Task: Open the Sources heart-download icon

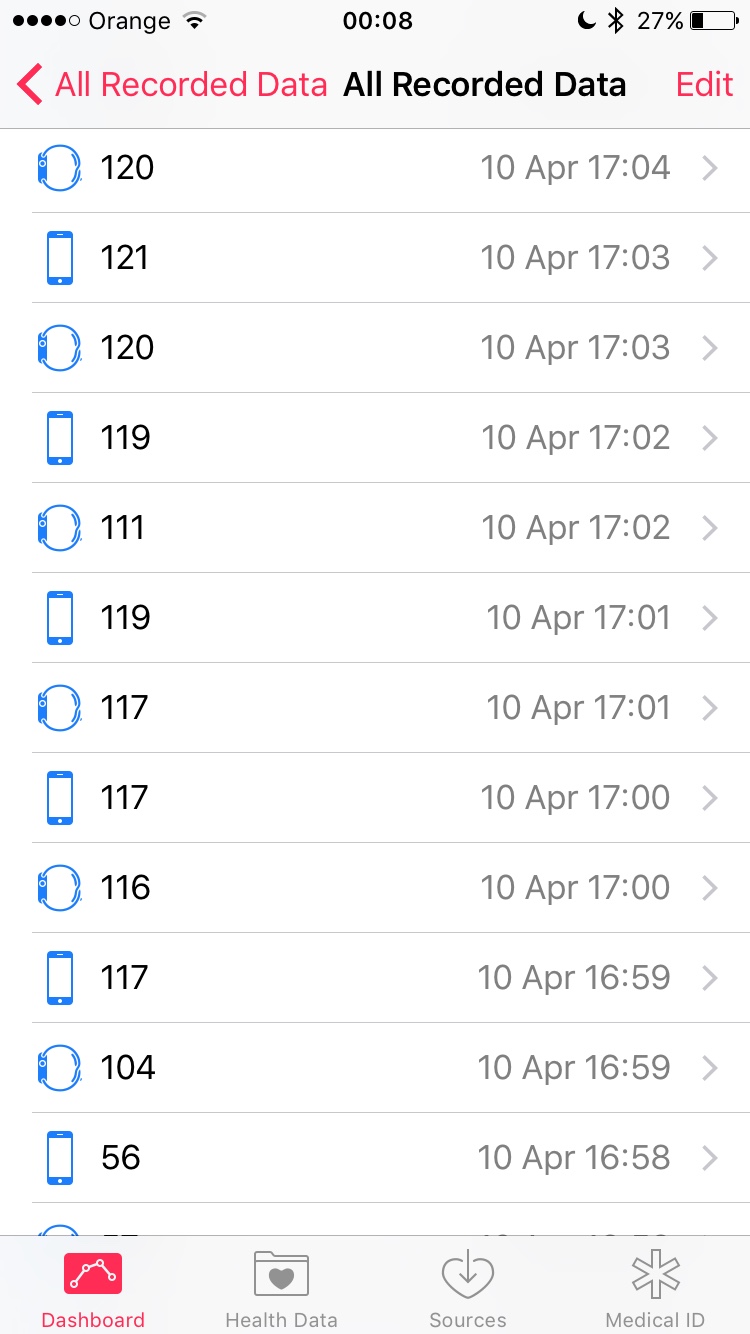Action: (x=467, y=1276)
